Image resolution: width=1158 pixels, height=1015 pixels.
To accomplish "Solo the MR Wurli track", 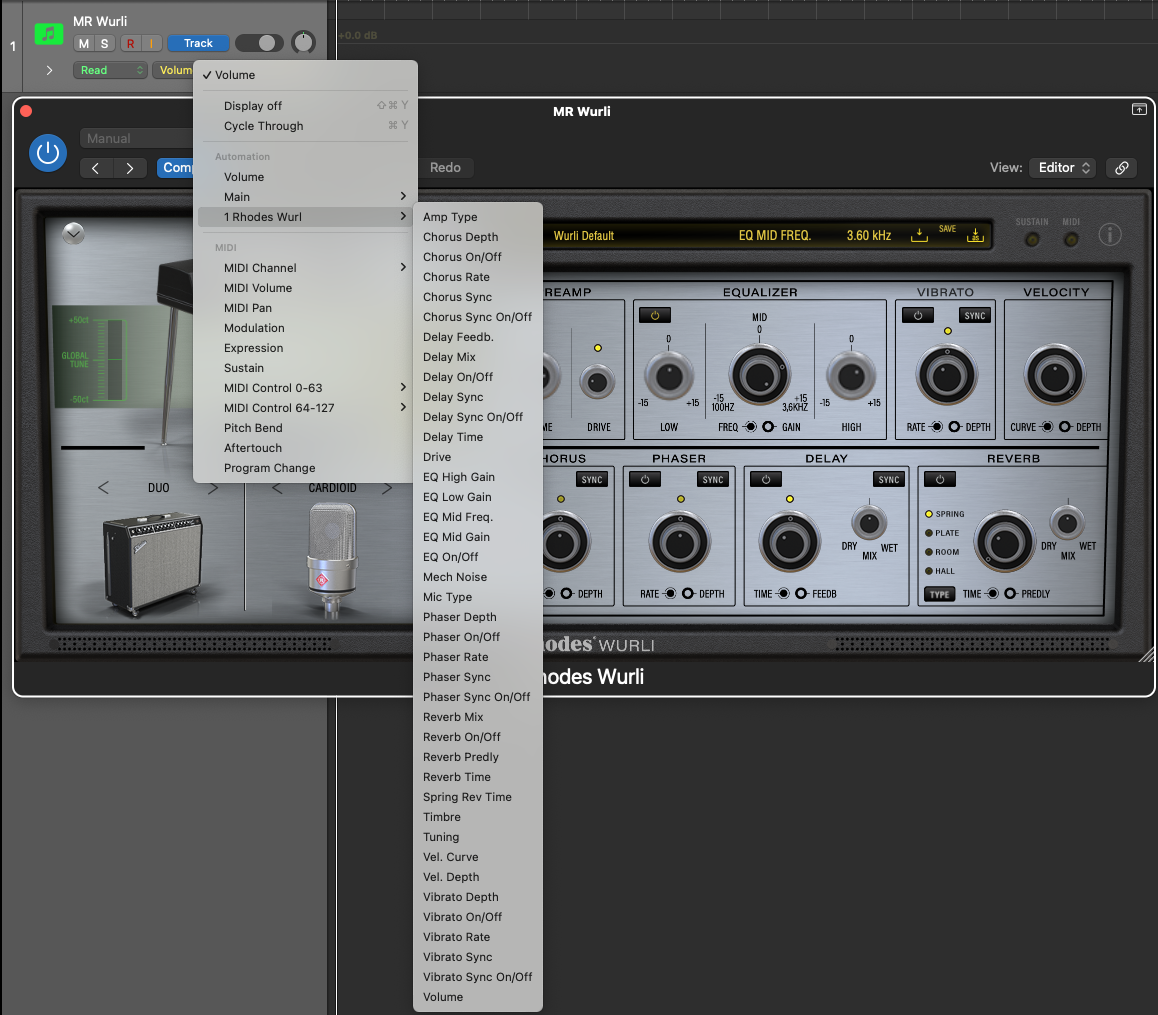I will pyautogui.click(x=104, y=44).
